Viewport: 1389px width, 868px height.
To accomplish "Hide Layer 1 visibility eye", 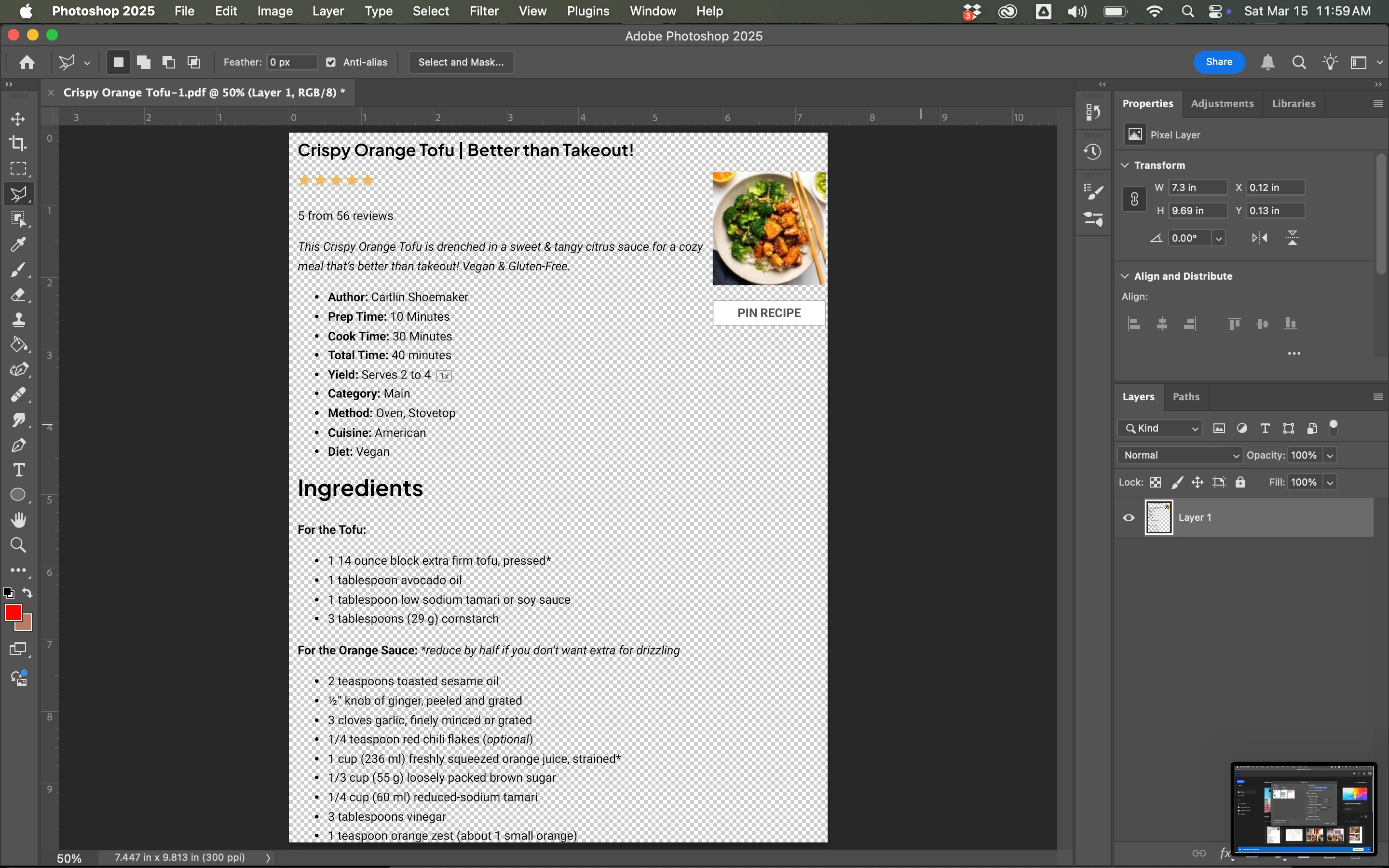I will coord(1129,517).
